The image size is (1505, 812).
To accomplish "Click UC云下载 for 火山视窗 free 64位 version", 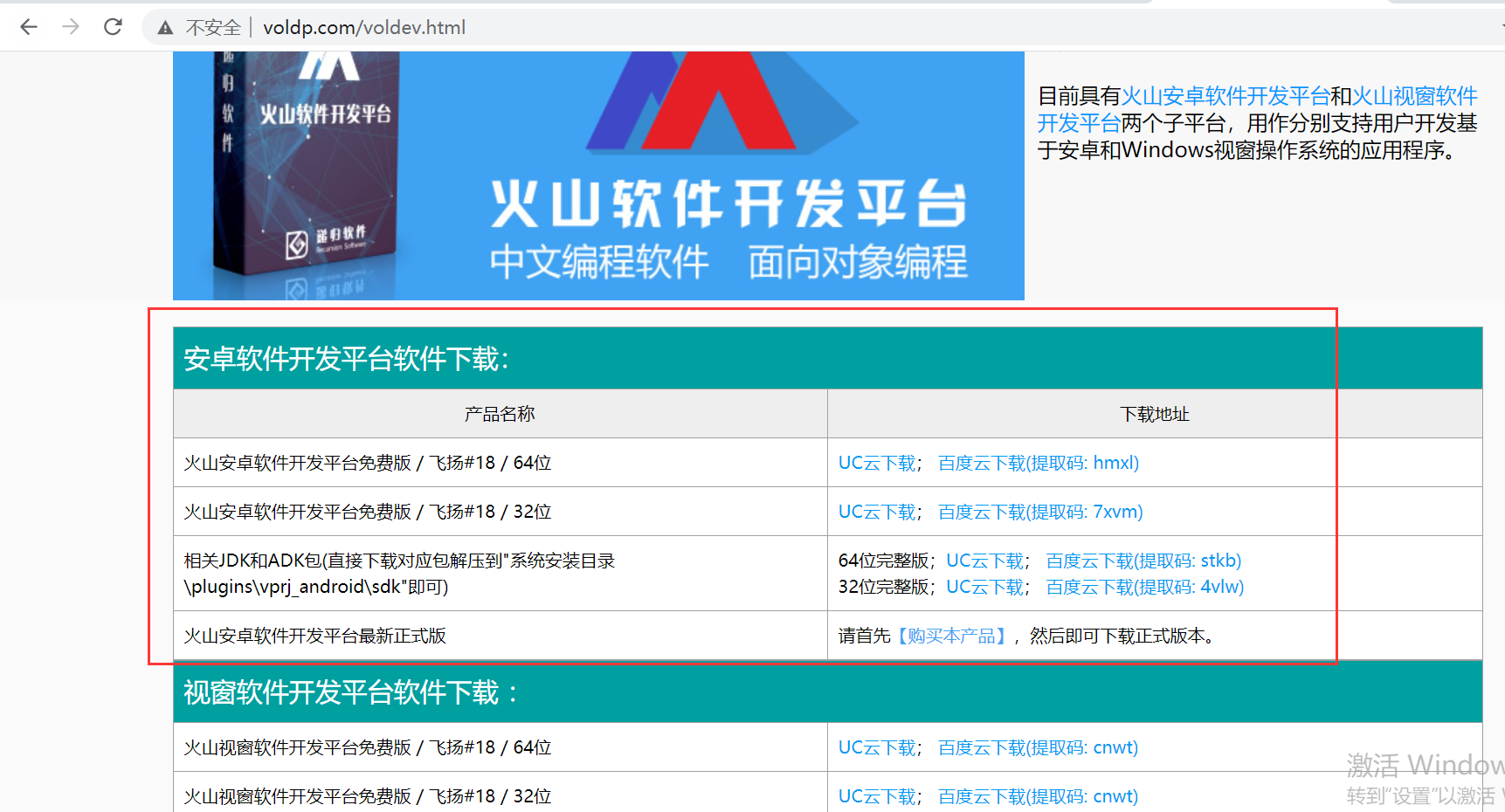I will pos(877,747).
